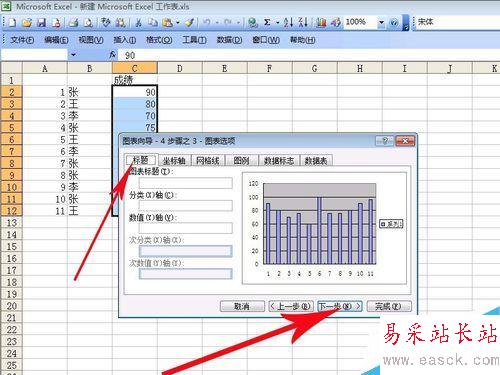
Task: Cut selection with scissors icon
Action: 138,22
